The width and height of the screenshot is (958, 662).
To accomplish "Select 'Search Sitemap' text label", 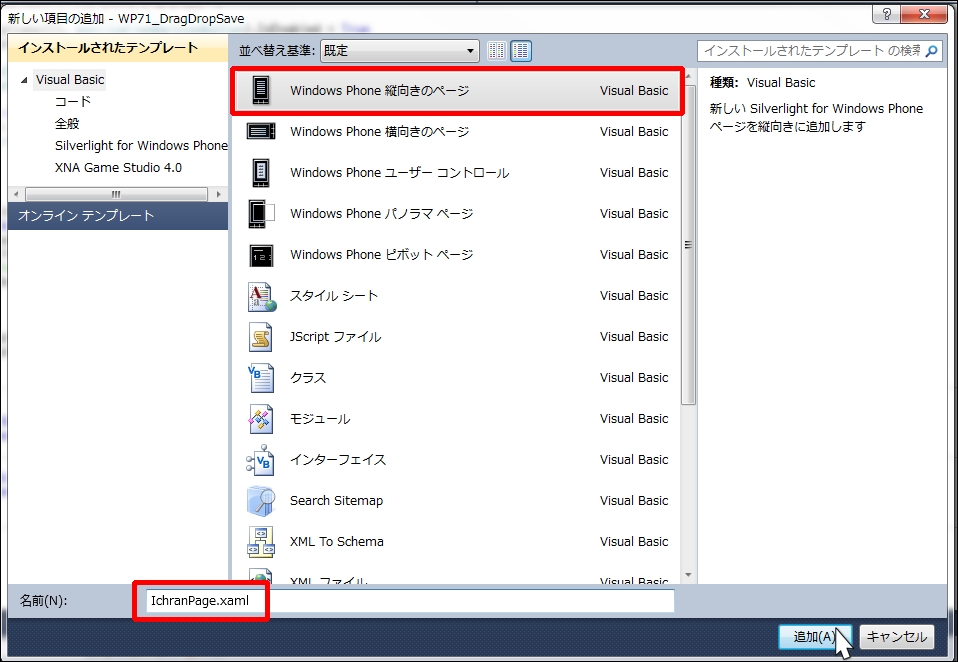I will click(x=337, y=501).
